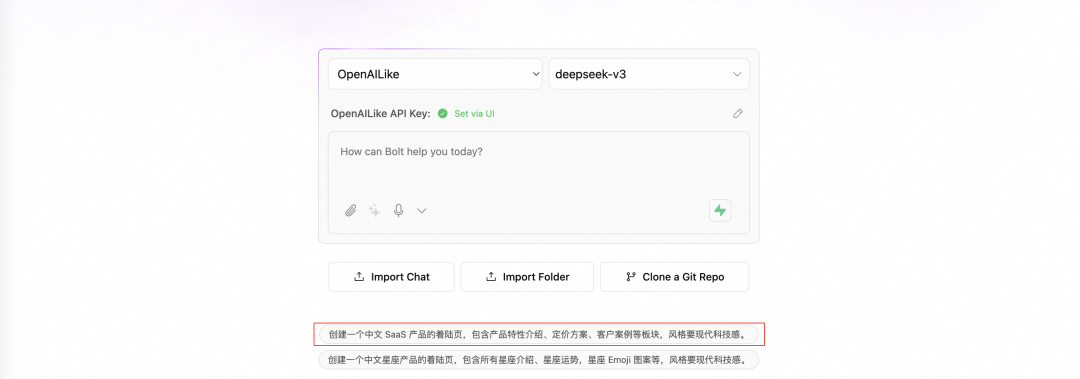The width and height of the screenshot is (1080, 379).
Task: Click the upload arrow icon on Import Folder
Action: pyautogui.click(x=491, y=277)
